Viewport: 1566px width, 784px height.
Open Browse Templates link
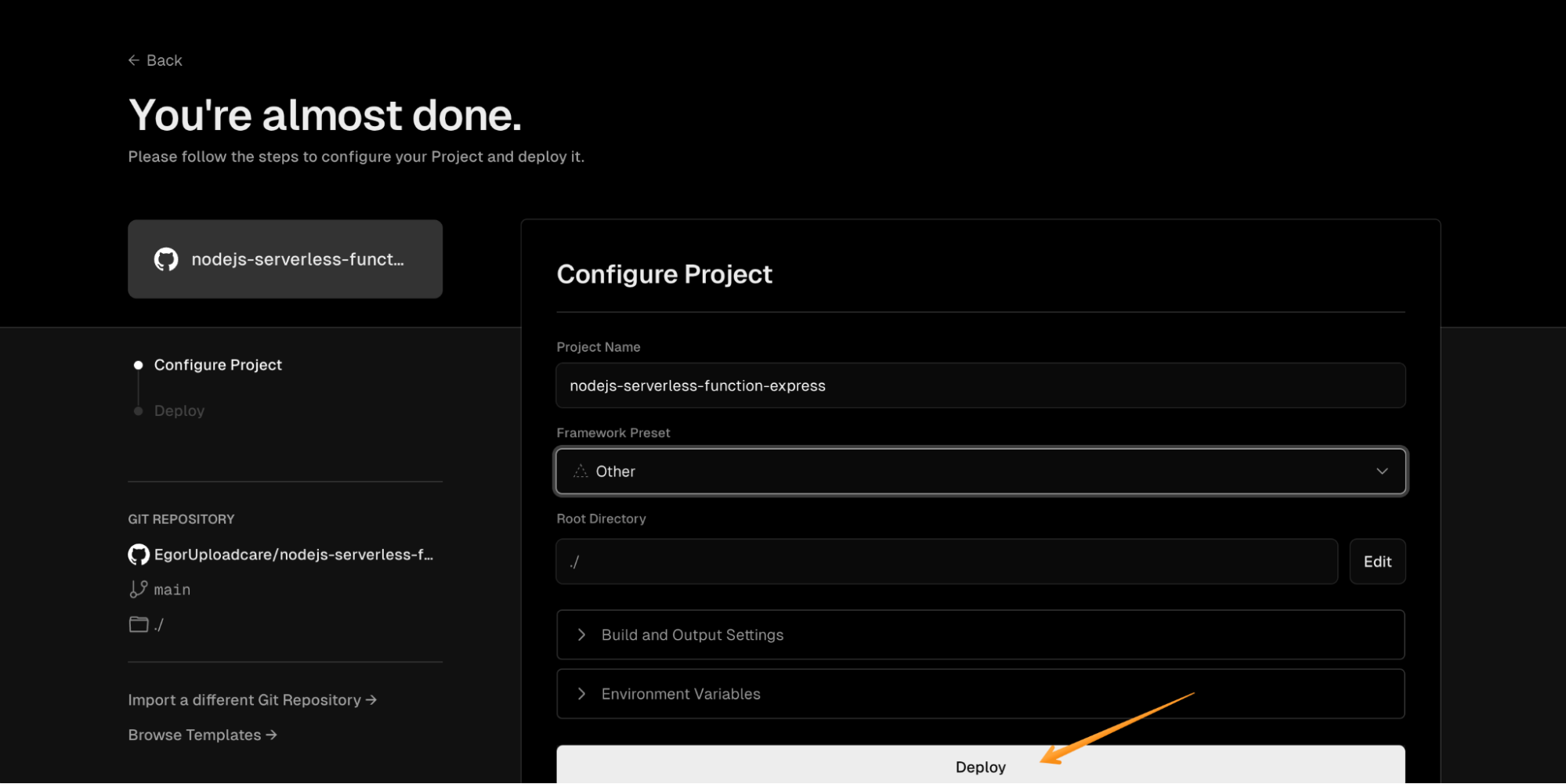pyautogui.click(x=194, y=735)
